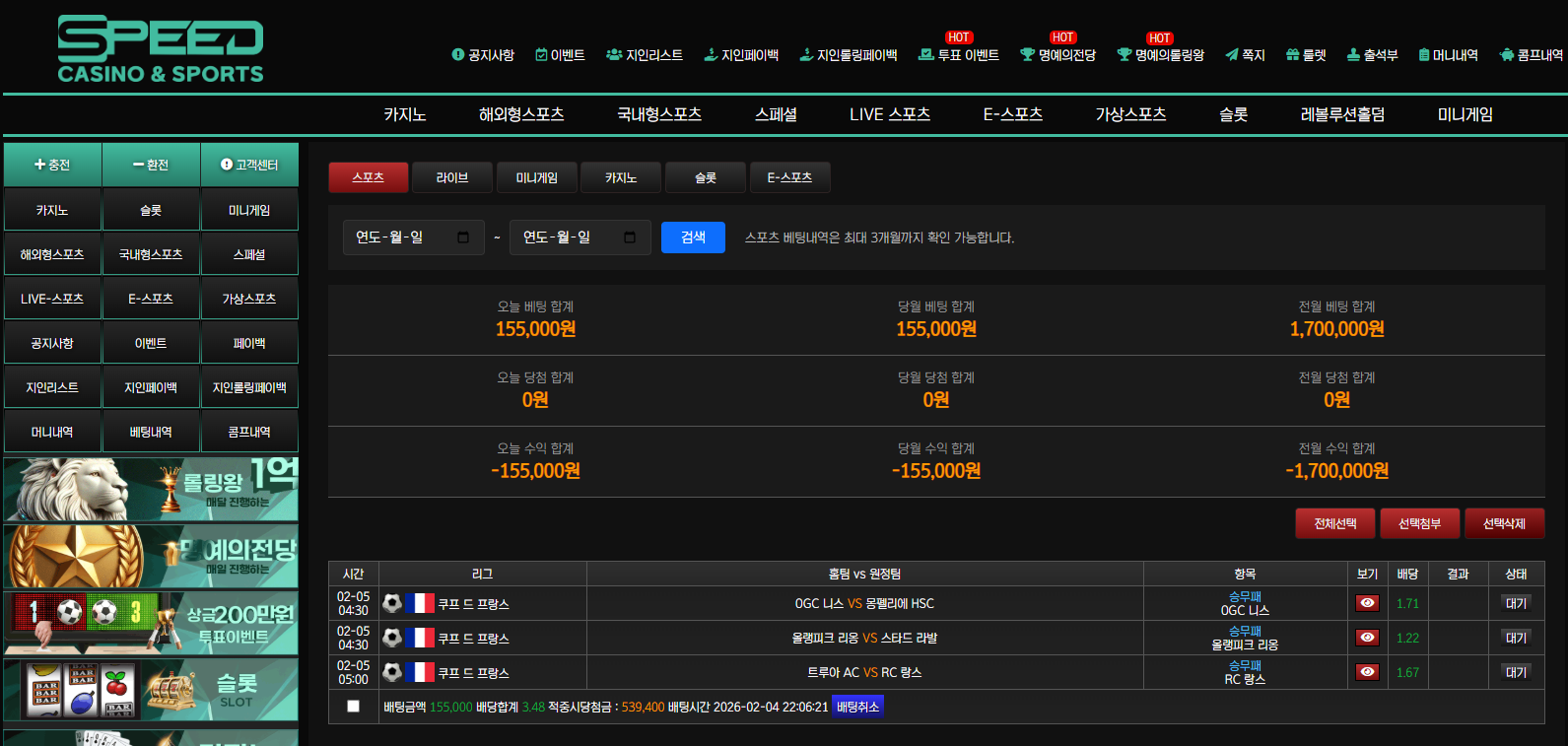This screenshot has width=1568, height=746.
Task: Click the 배팅취소 cancel bet button
Action: tap(857, 707)
